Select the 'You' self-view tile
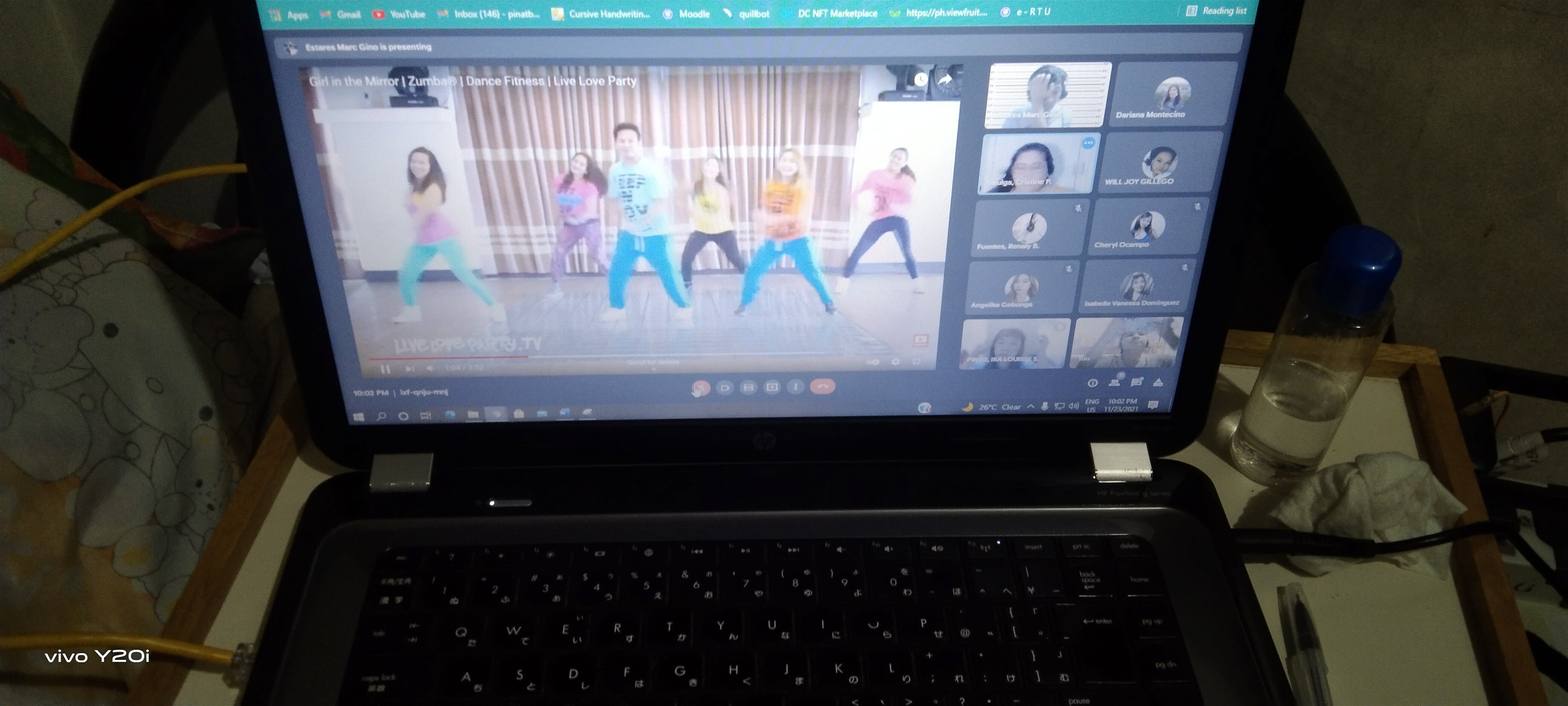 click(1127, 343)
